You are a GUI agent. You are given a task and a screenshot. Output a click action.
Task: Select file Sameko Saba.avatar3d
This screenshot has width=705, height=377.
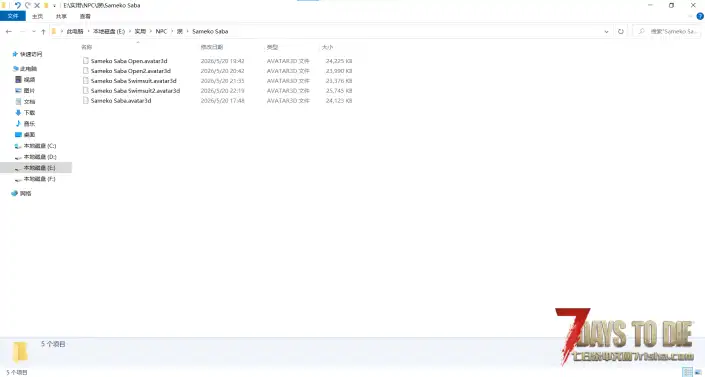point(121,101)
